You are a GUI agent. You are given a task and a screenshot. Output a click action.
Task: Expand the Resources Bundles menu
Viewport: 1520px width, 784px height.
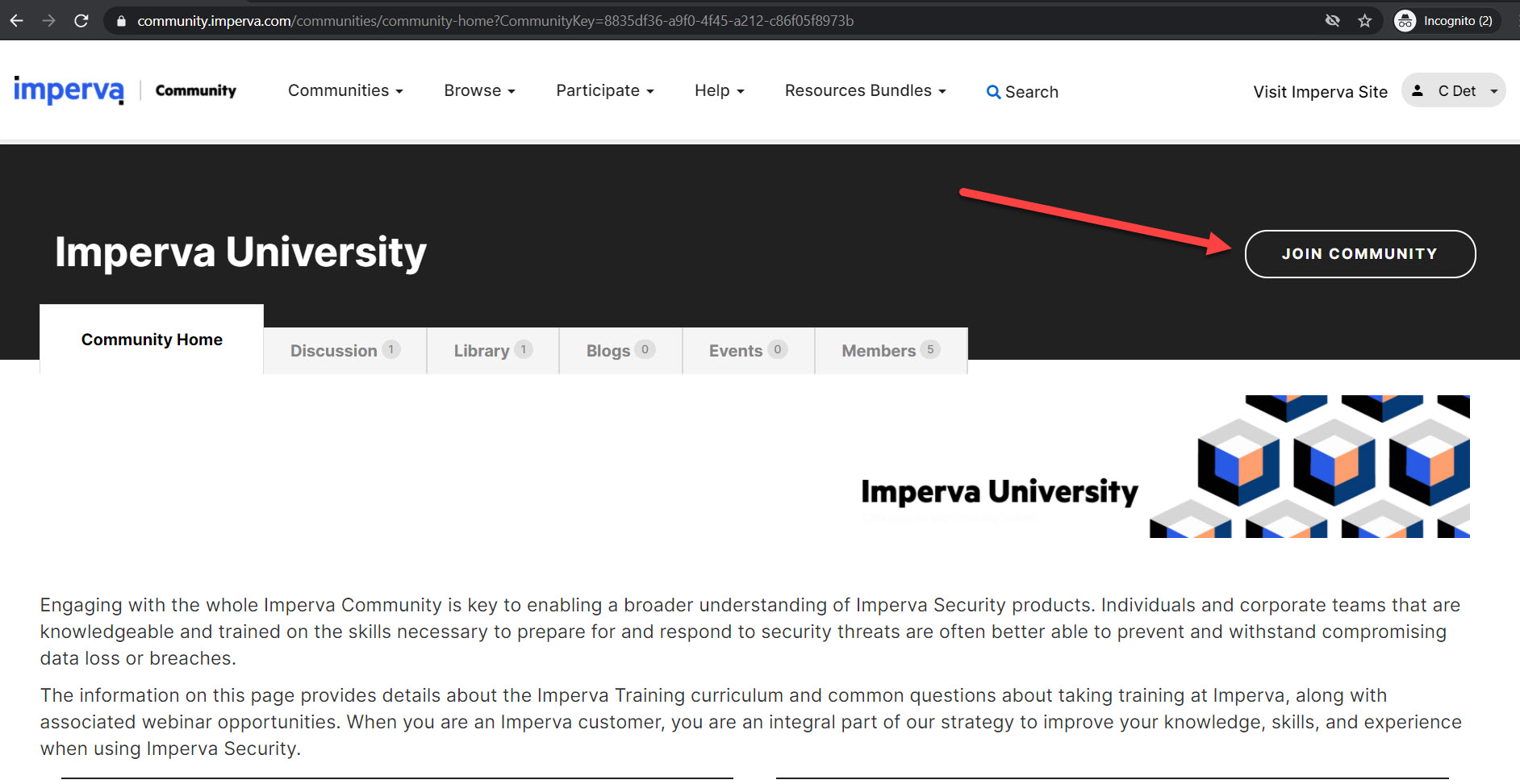(864, 90)
